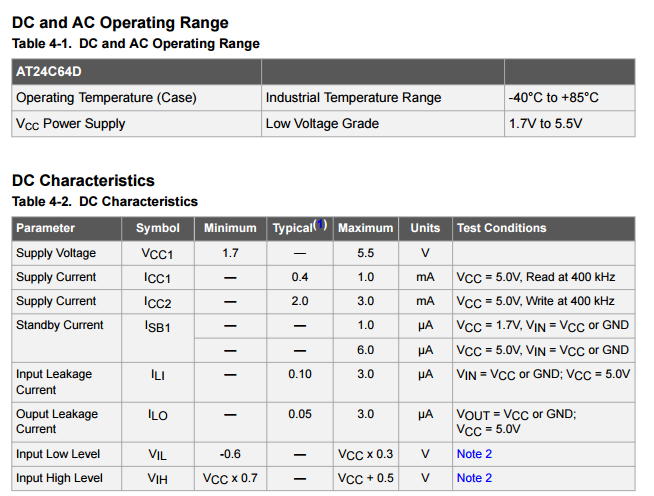Click the footnote 1 superscript beside Typical
This screenshot has height=496, width=654.
click(321, 225)
